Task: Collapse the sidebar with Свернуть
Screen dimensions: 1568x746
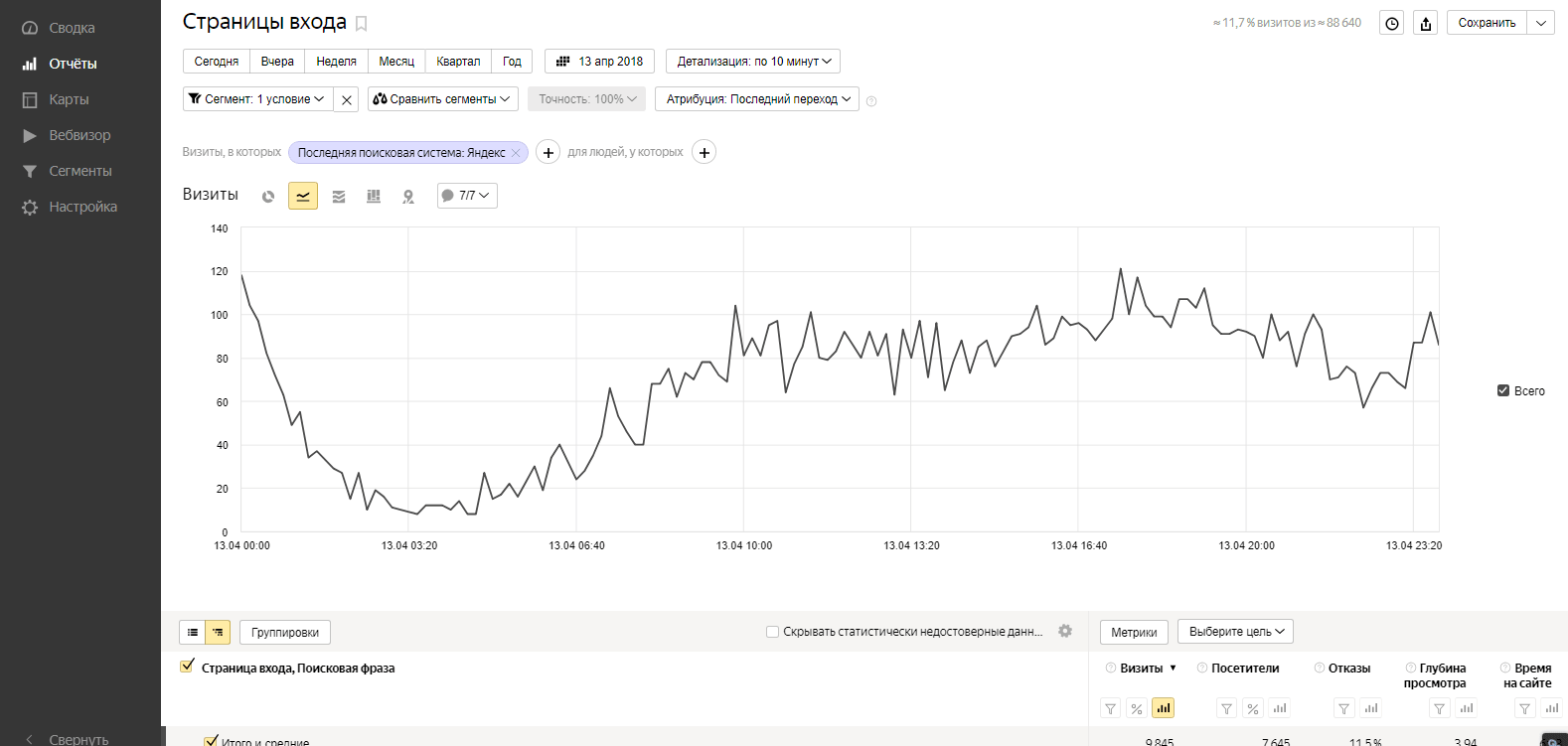Action: click(x=67, y=739)
